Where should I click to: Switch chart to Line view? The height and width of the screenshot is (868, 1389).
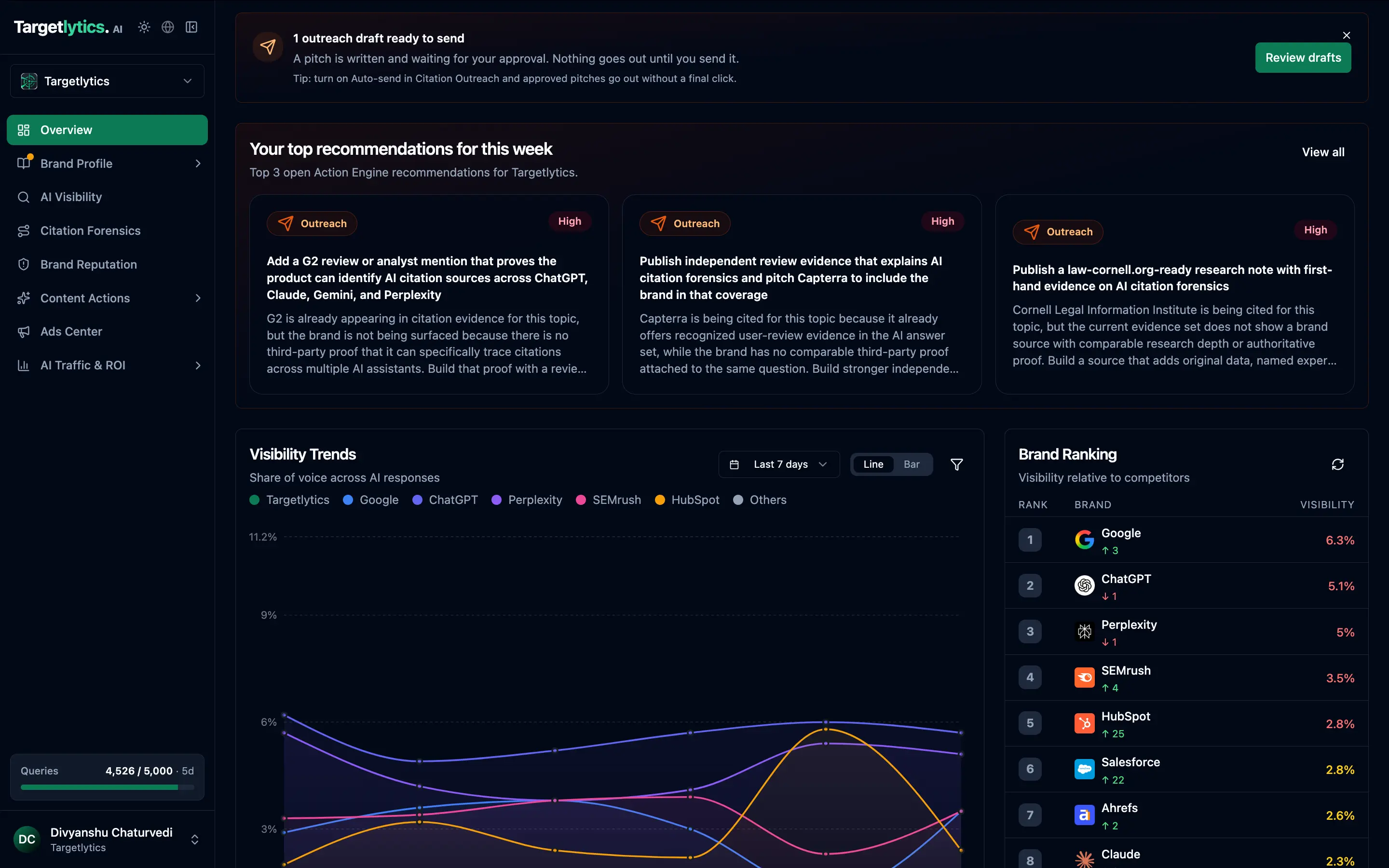pyautogui.click(x=873, y=464)
